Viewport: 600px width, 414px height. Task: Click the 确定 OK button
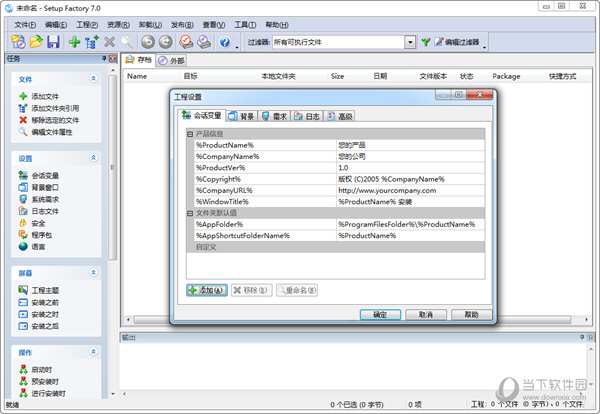[x=380, y=315]
